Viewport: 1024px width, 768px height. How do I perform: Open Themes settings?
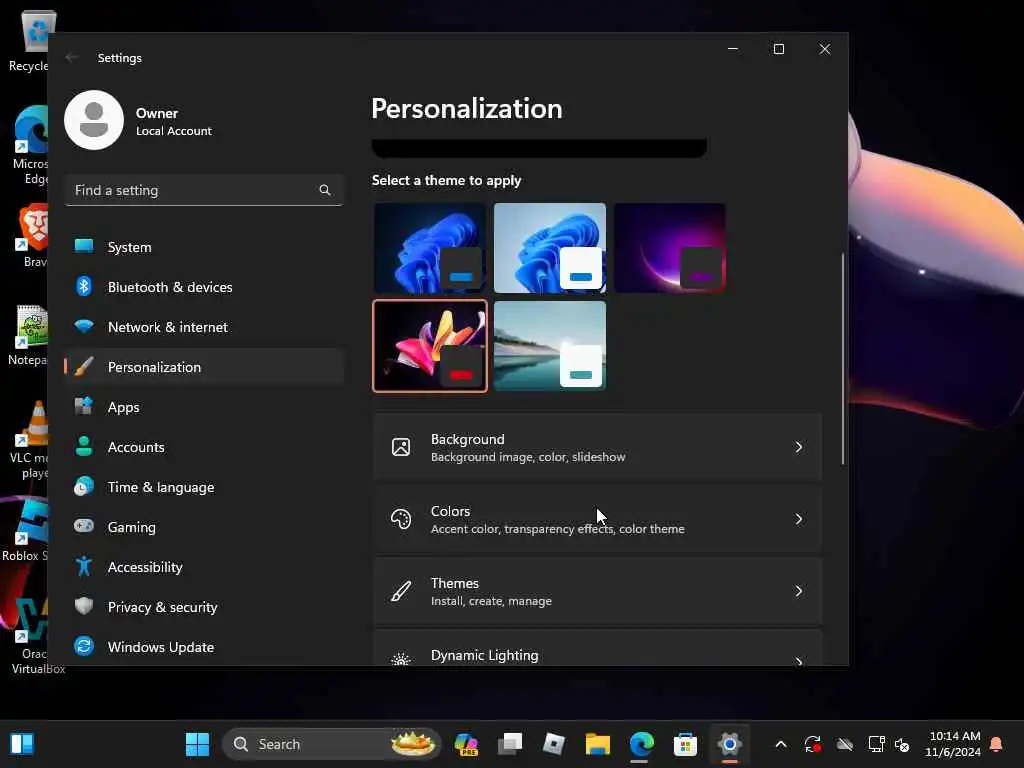[x=598, y=591]
